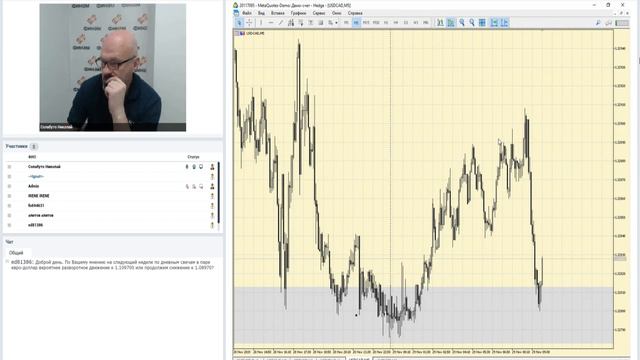
Task: Set chart type to bar chart
Action: click(x=440, y=23)
